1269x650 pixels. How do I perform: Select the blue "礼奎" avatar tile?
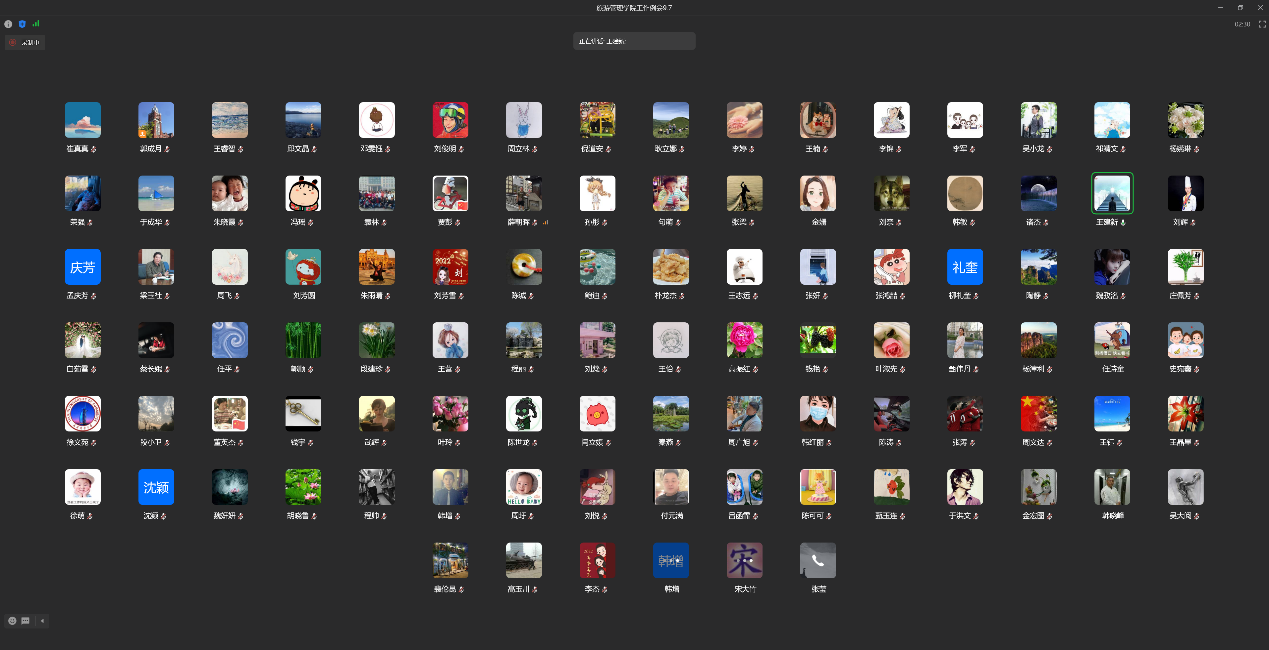tap(965, 267)
